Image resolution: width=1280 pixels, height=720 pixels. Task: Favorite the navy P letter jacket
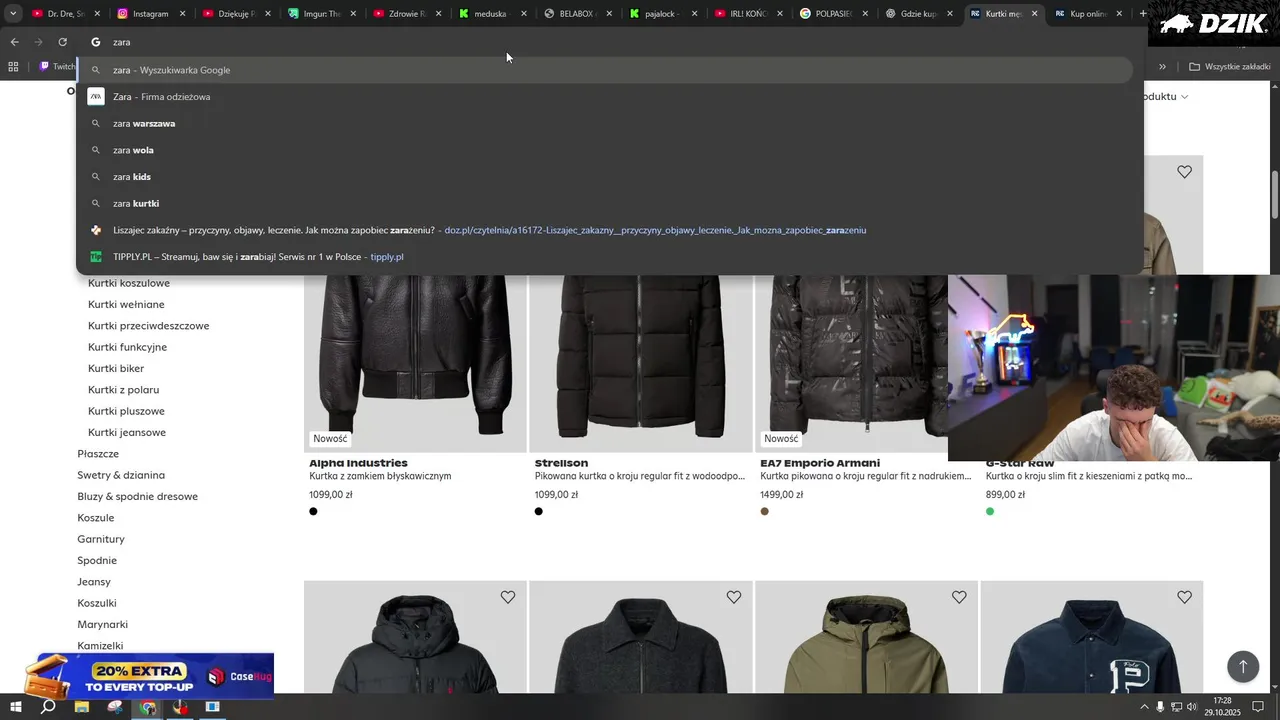click(x=1184, y=597)
